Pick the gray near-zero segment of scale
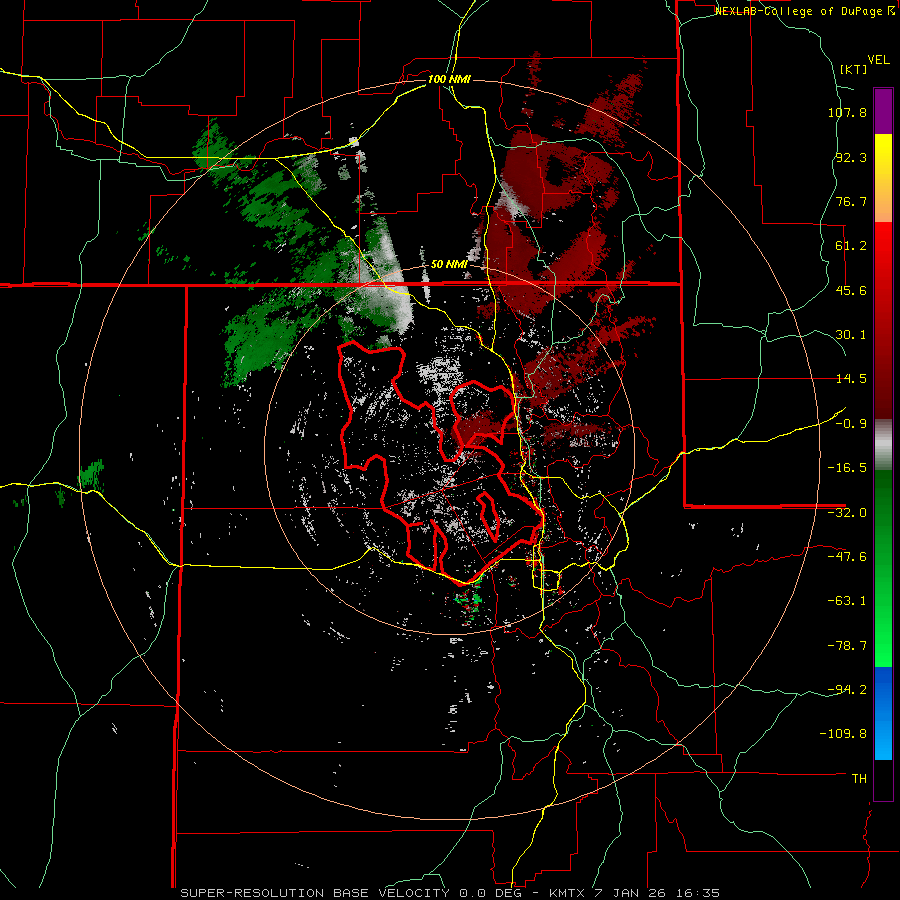The image size is (900, 900). click(883, 445)
